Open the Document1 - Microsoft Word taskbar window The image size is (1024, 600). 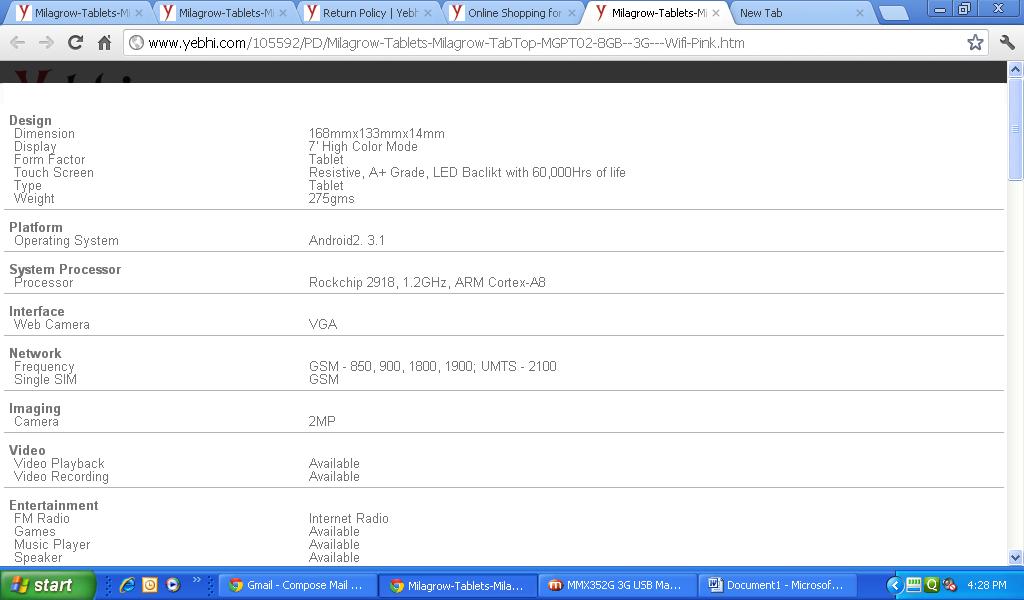[x=780, y=585]
